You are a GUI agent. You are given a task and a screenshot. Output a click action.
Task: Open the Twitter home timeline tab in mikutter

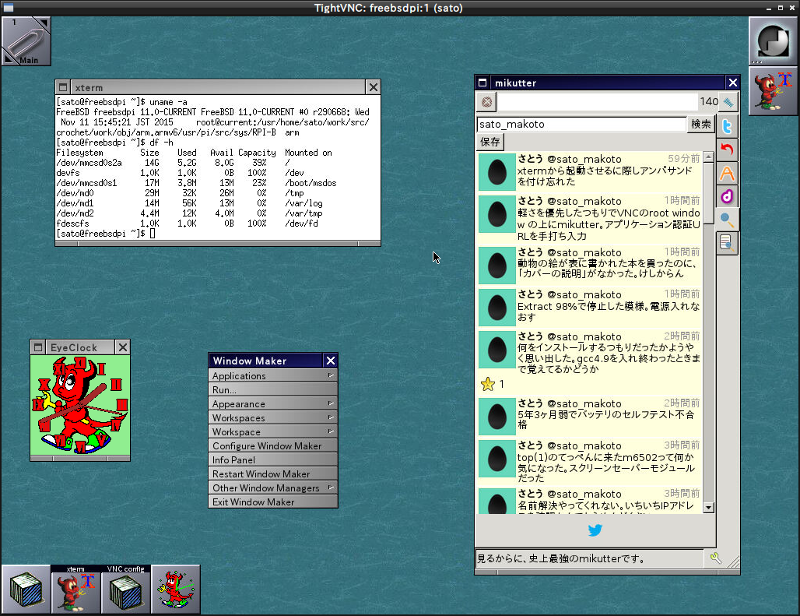727,126
